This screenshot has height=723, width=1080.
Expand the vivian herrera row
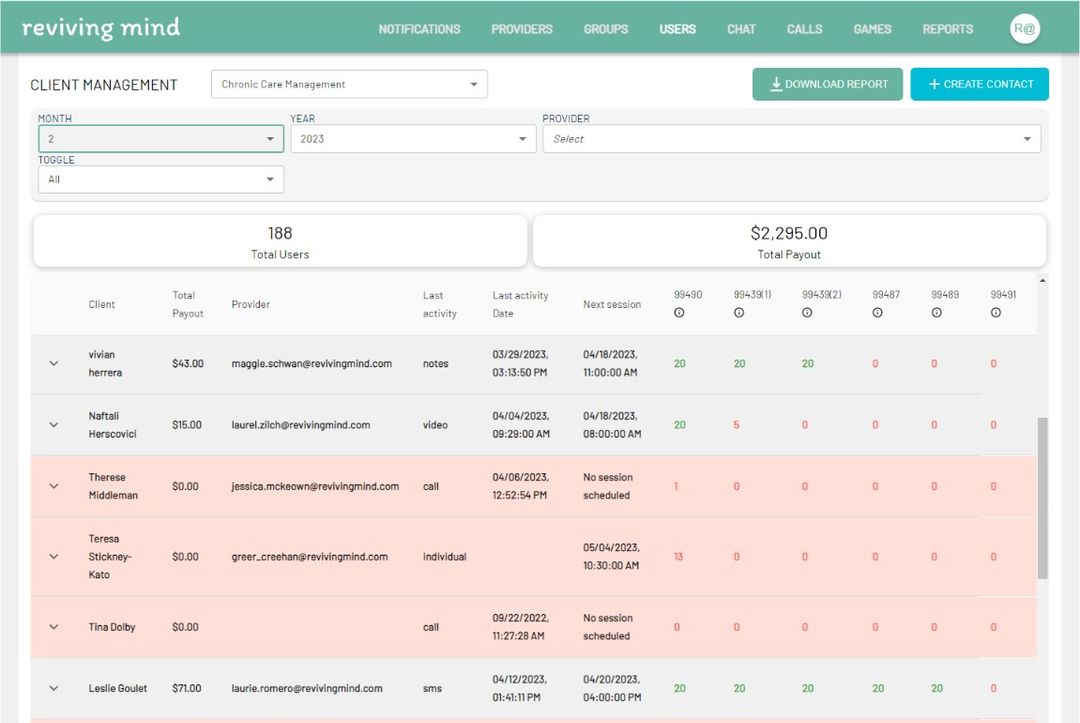pyautogui.click(x=54, y=364)
